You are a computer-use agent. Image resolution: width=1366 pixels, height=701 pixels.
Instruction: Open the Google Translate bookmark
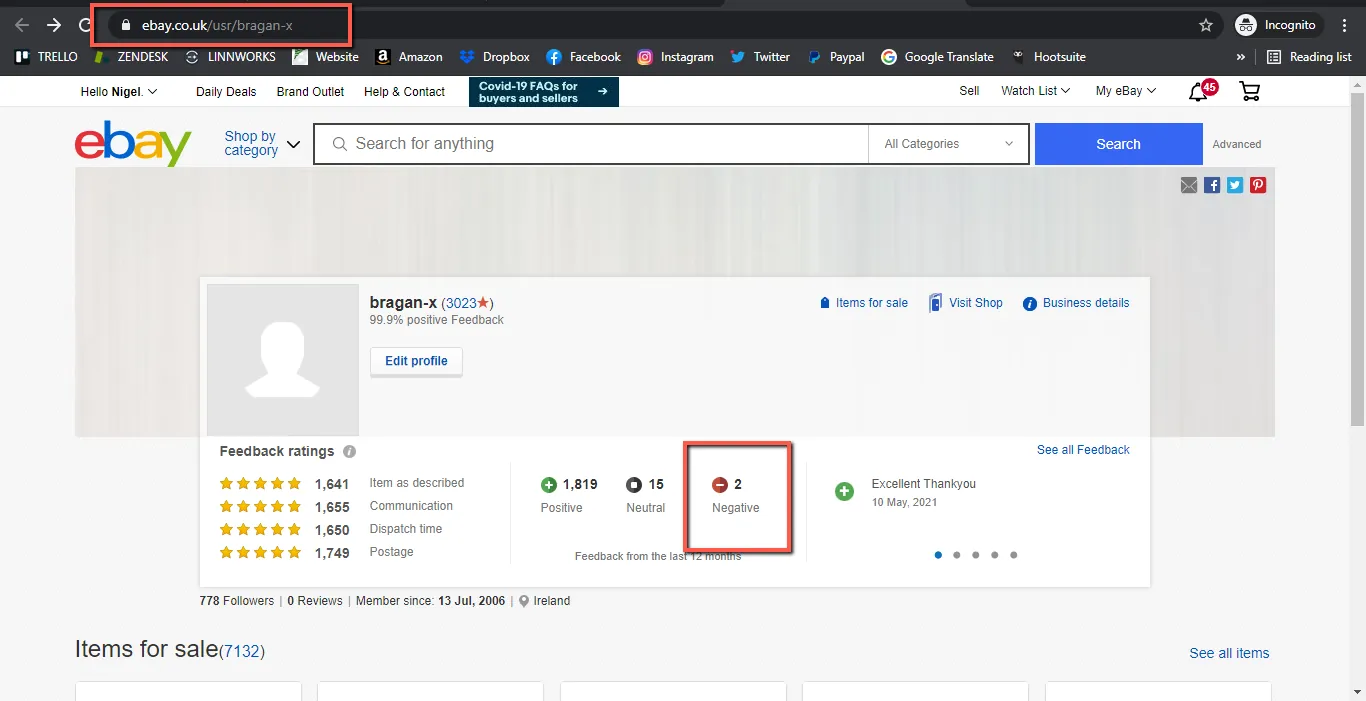click(x=937, y=57)
